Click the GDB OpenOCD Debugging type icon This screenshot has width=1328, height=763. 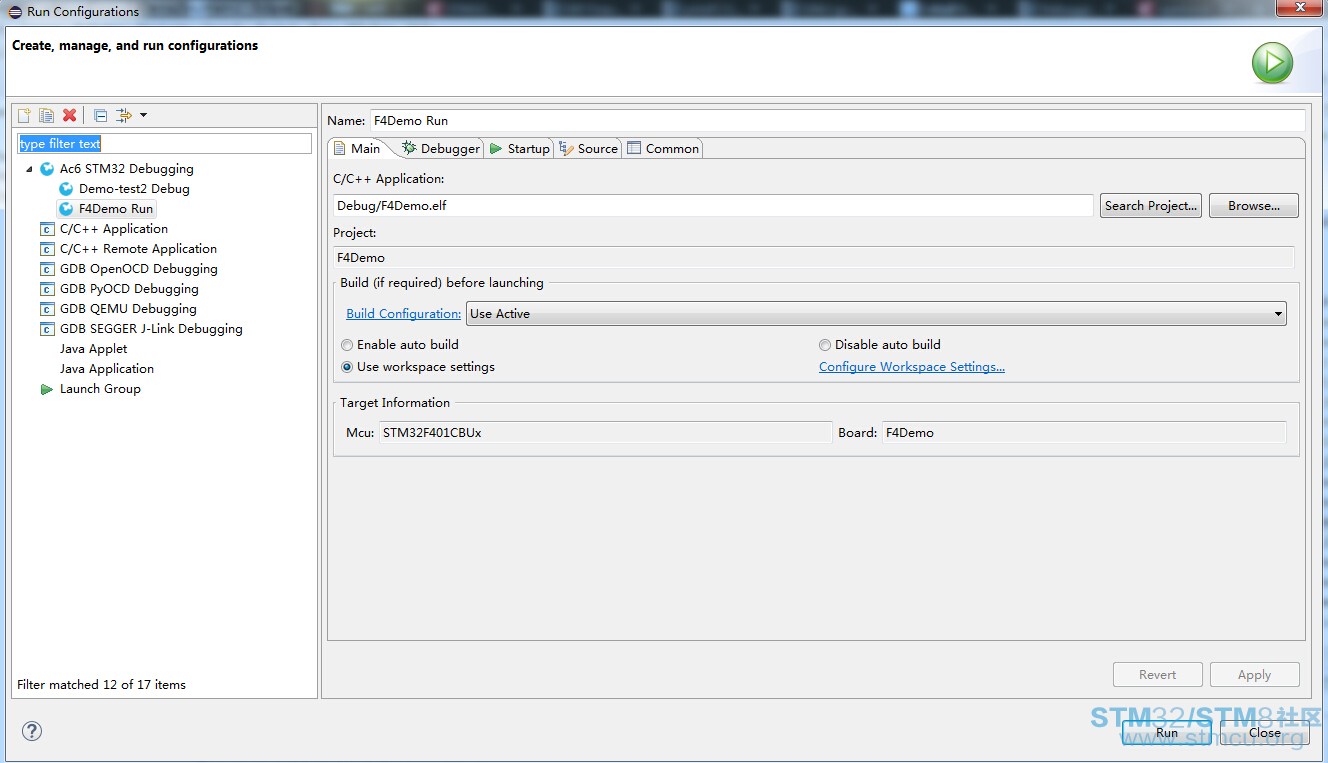(47, 269)
